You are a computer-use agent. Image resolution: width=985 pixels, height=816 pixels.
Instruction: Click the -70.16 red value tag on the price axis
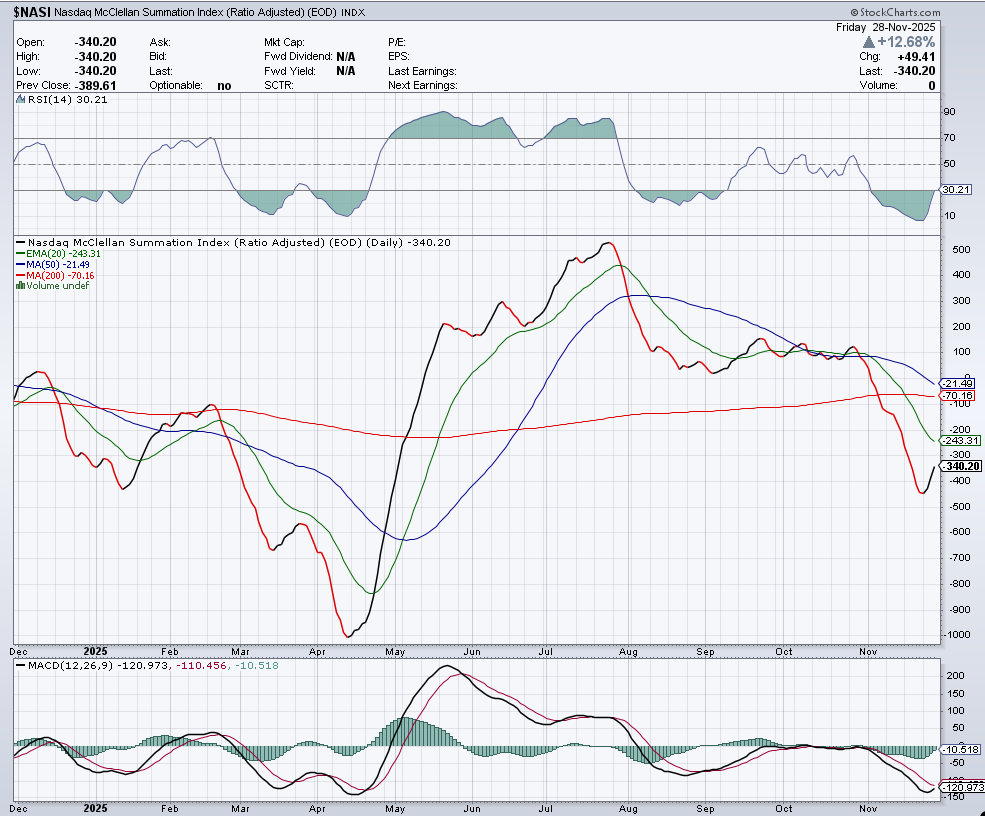959,396
